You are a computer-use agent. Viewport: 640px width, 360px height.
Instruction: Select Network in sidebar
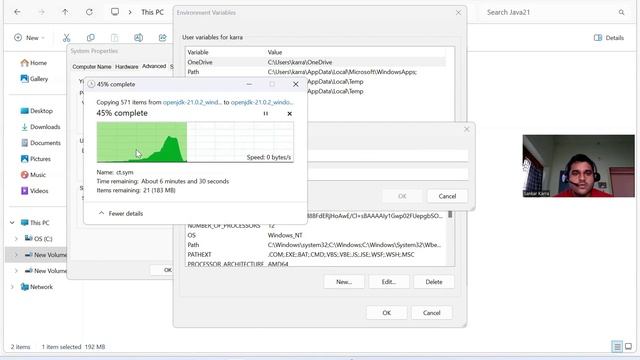point(37,287)
